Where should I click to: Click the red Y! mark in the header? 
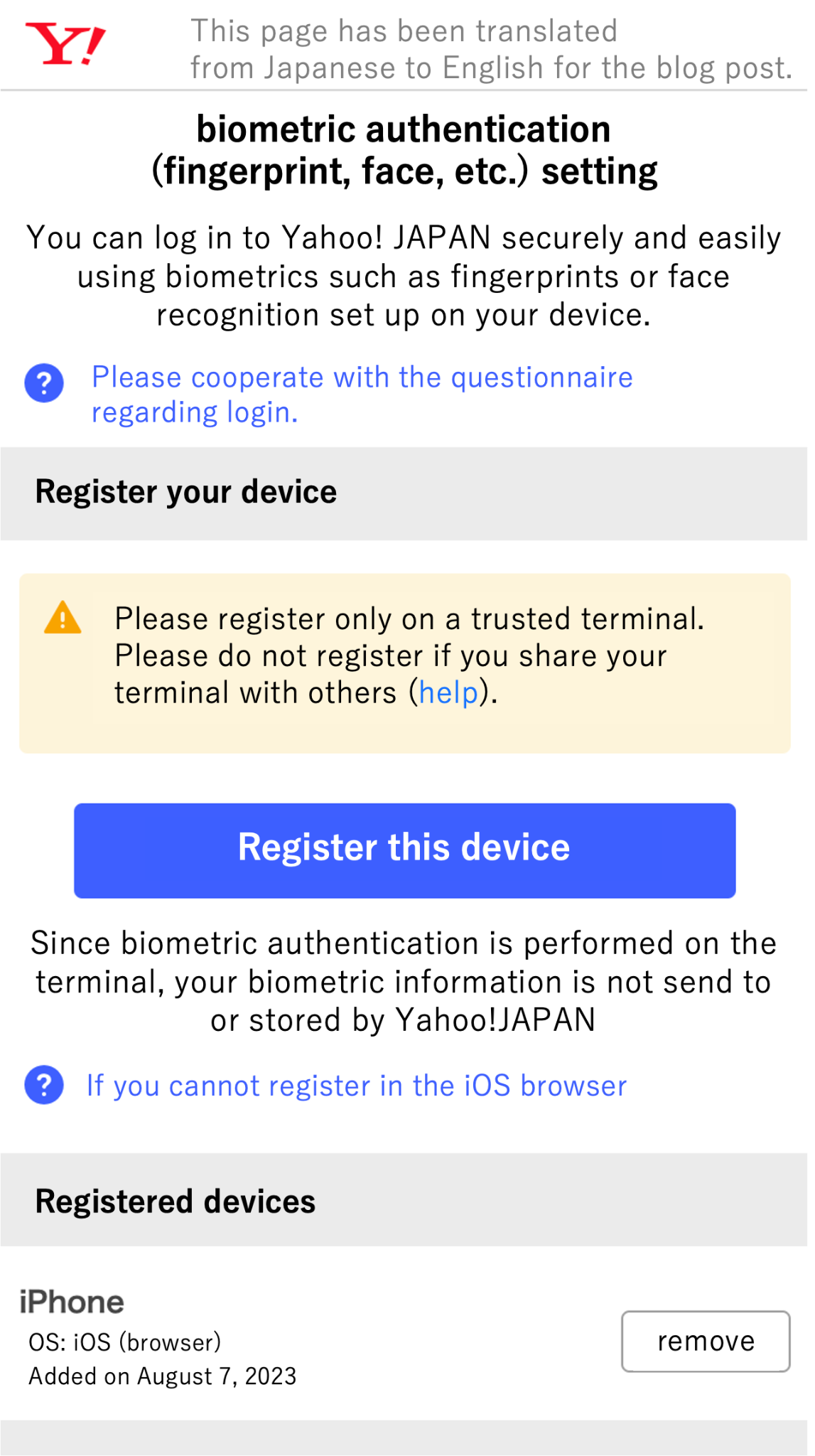click(x=65, y=44)
